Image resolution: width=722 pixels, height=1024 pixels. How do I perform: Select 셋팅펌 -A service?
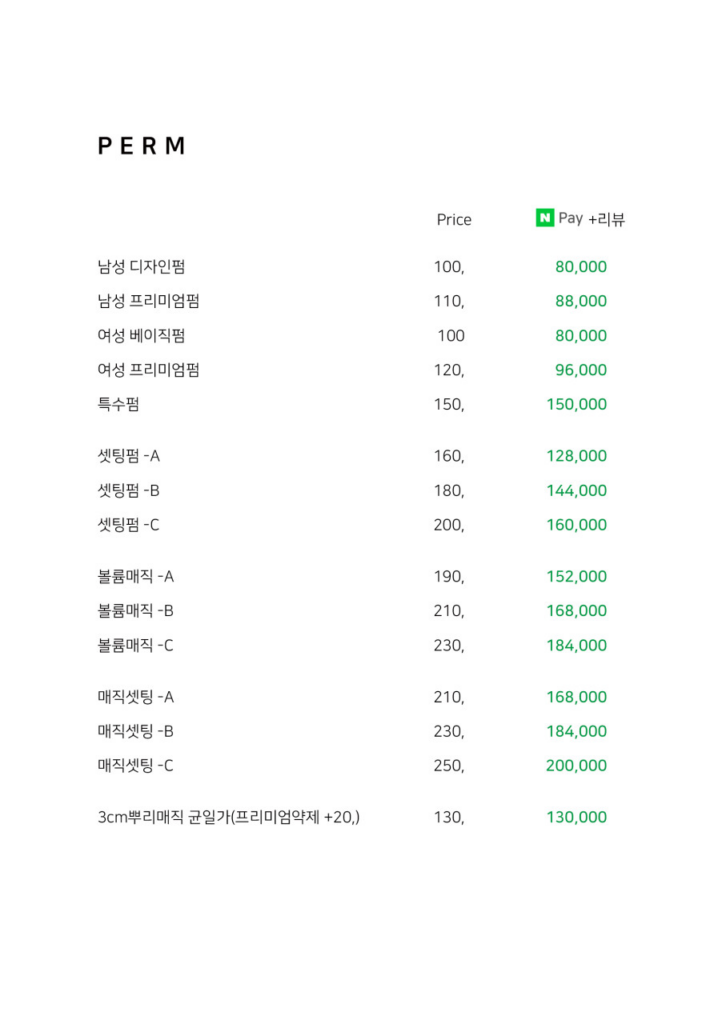pyautogui.click(x=129, y=456)
